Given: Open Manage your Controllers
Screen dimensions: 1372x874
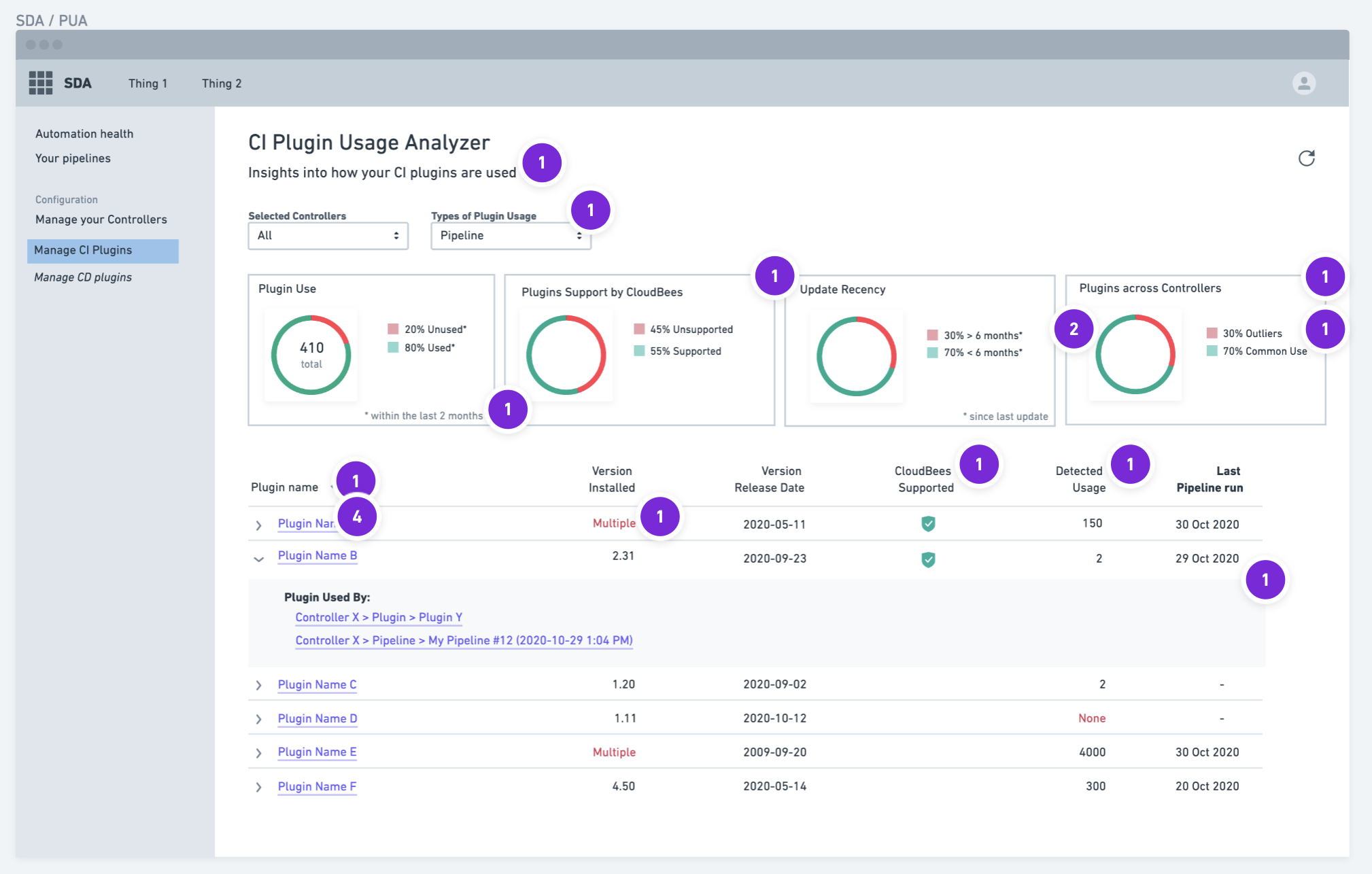Looking at the screenshot, I should pyautogui.click(x=101, y=220).
